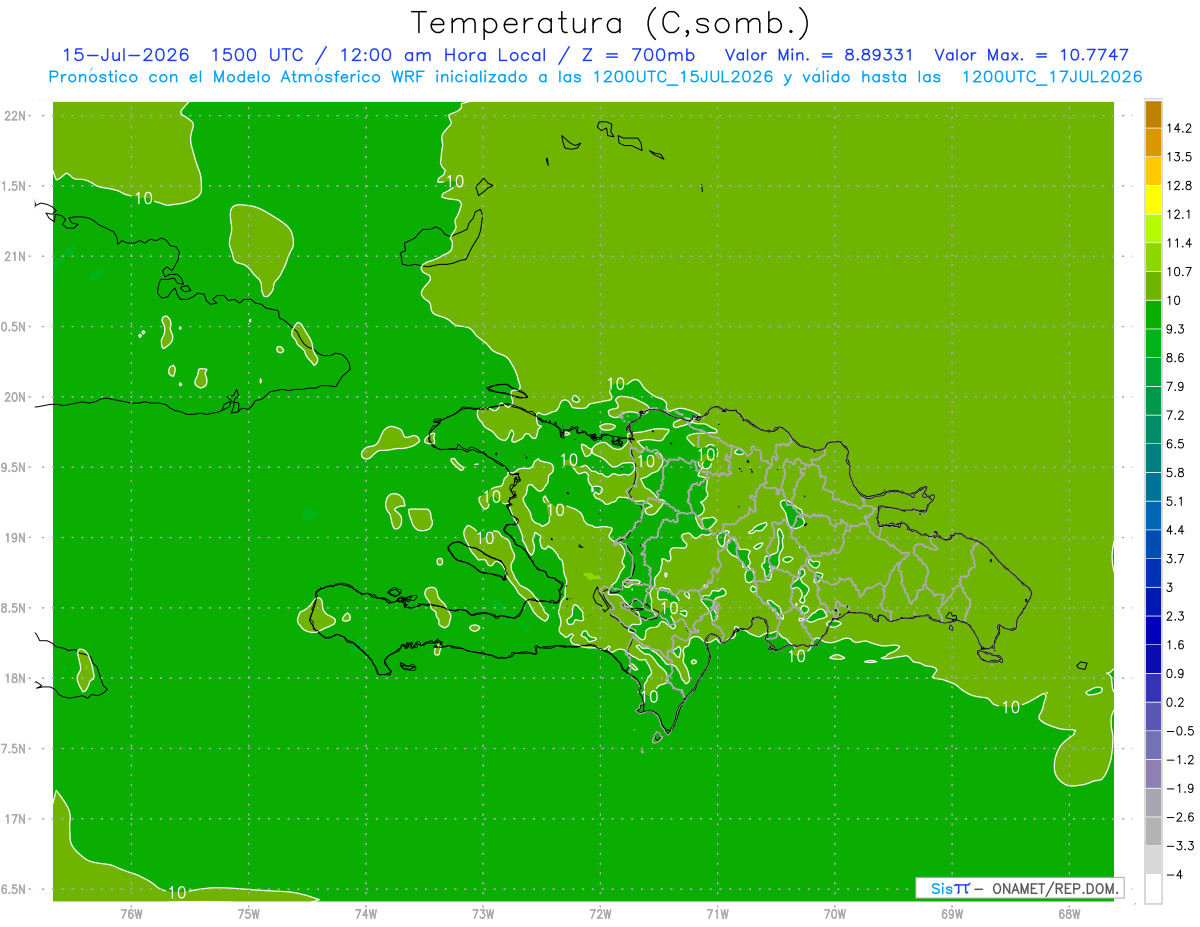Click the colorbar value "14.2"

coord(1180,128)
